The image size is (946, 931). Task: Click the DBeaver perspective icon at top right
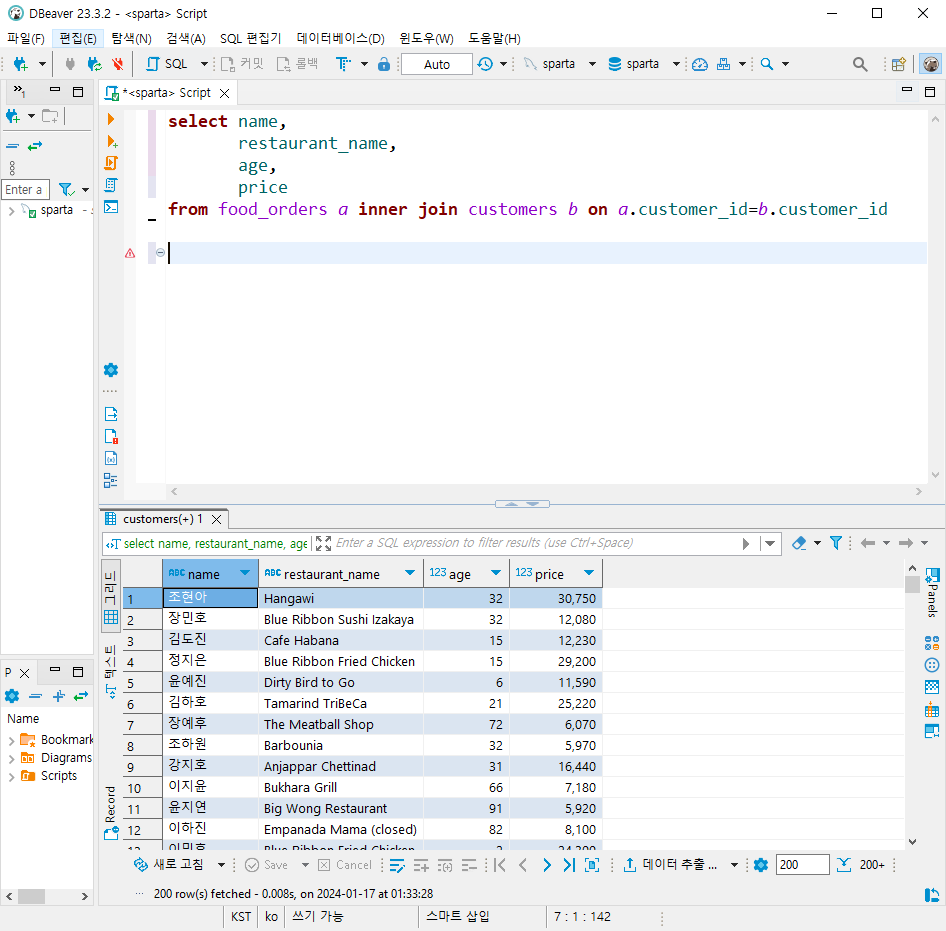931,64
